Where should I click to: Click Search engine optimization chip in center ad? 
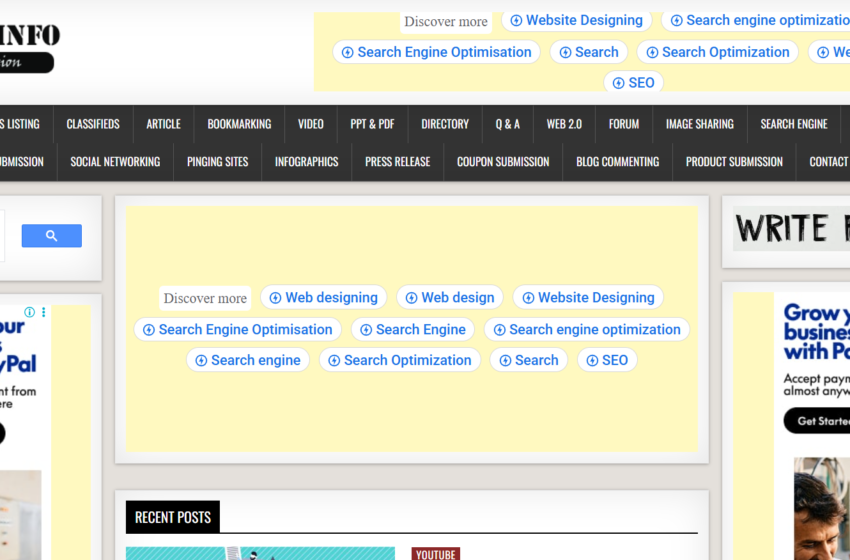(587, 330)
